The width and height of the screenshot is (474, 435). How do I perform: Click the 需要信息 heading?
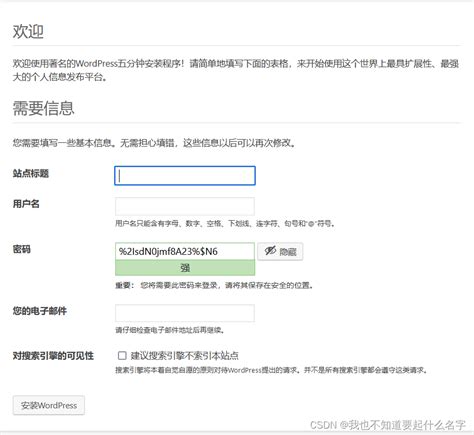[44, 108]
